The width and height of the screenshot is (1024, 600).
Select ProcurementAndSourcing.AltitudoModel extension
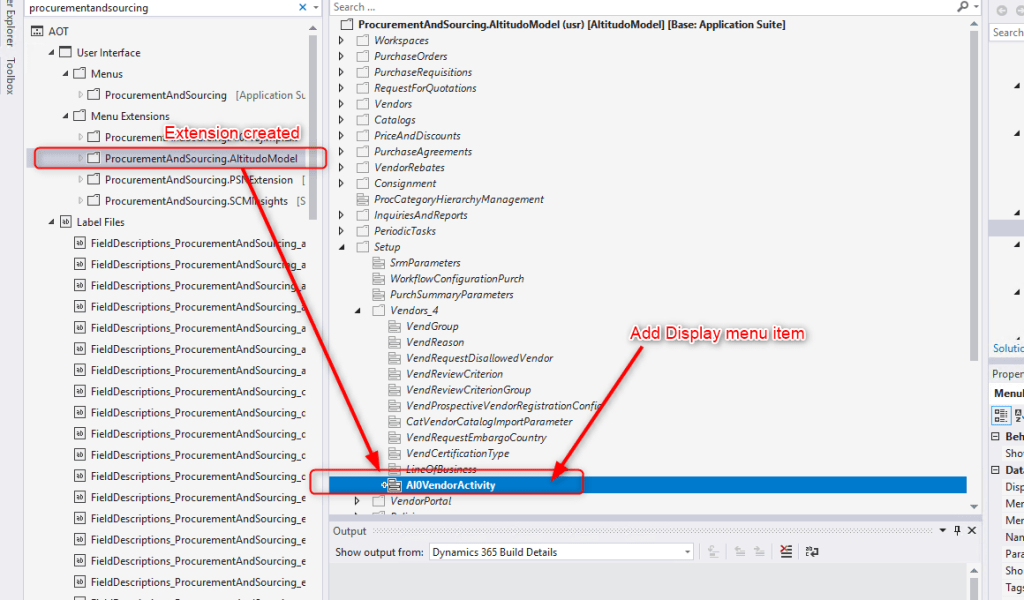click(200, 158)
